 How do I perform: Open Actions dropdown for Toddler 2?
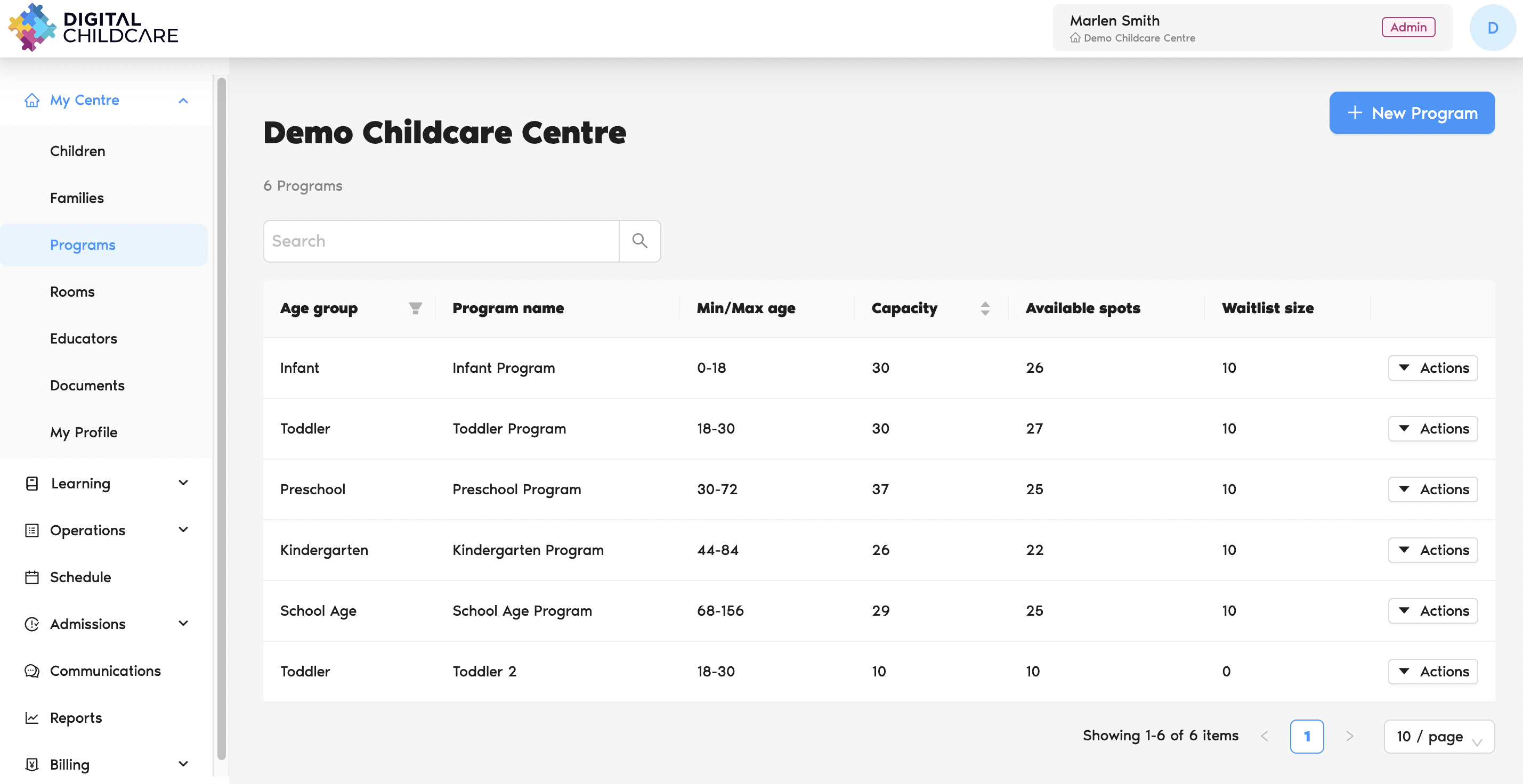click(x=1432, y=671)
